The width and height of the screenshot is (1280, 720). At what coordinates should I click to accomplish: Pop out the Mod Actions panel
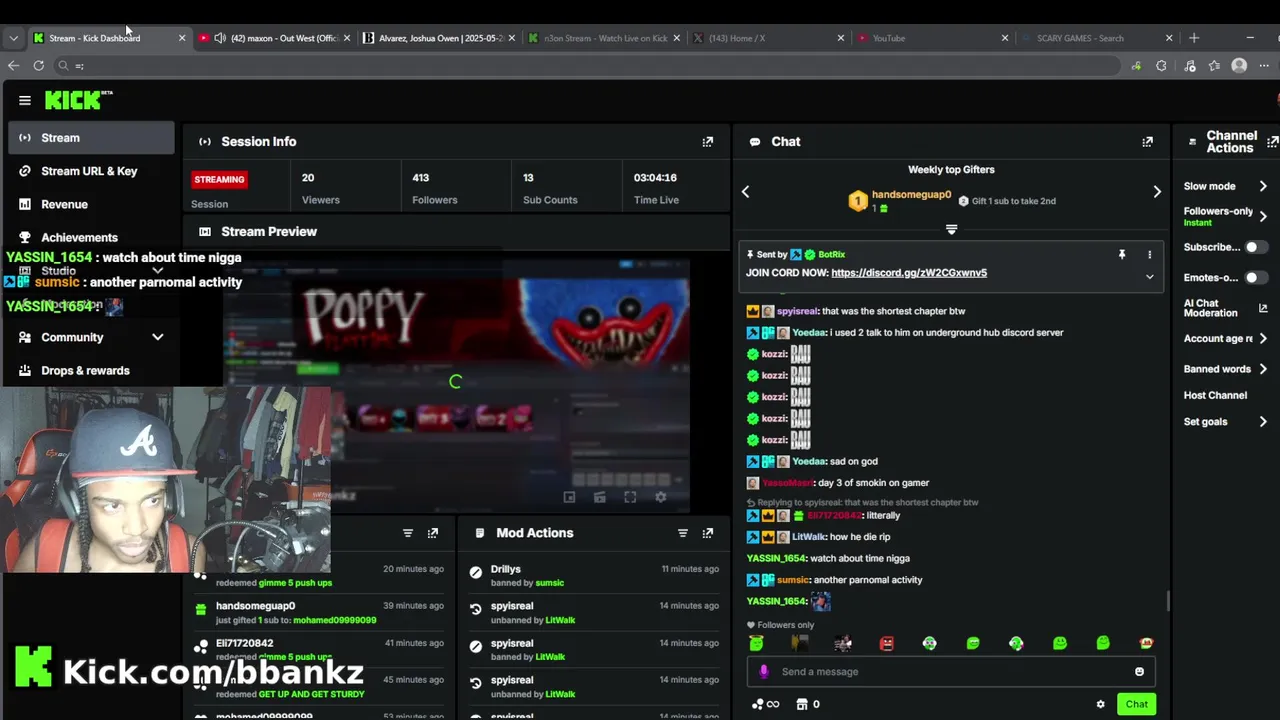pos(708,533)
